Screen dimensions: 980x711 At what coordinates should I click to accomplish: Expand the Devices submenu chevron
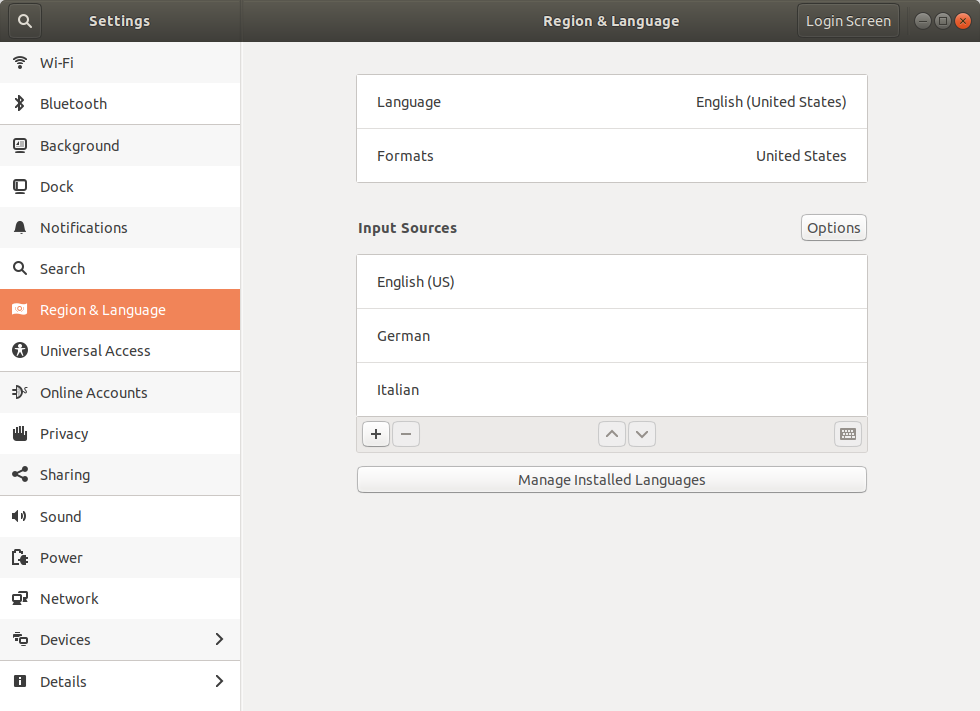point(219,640)
